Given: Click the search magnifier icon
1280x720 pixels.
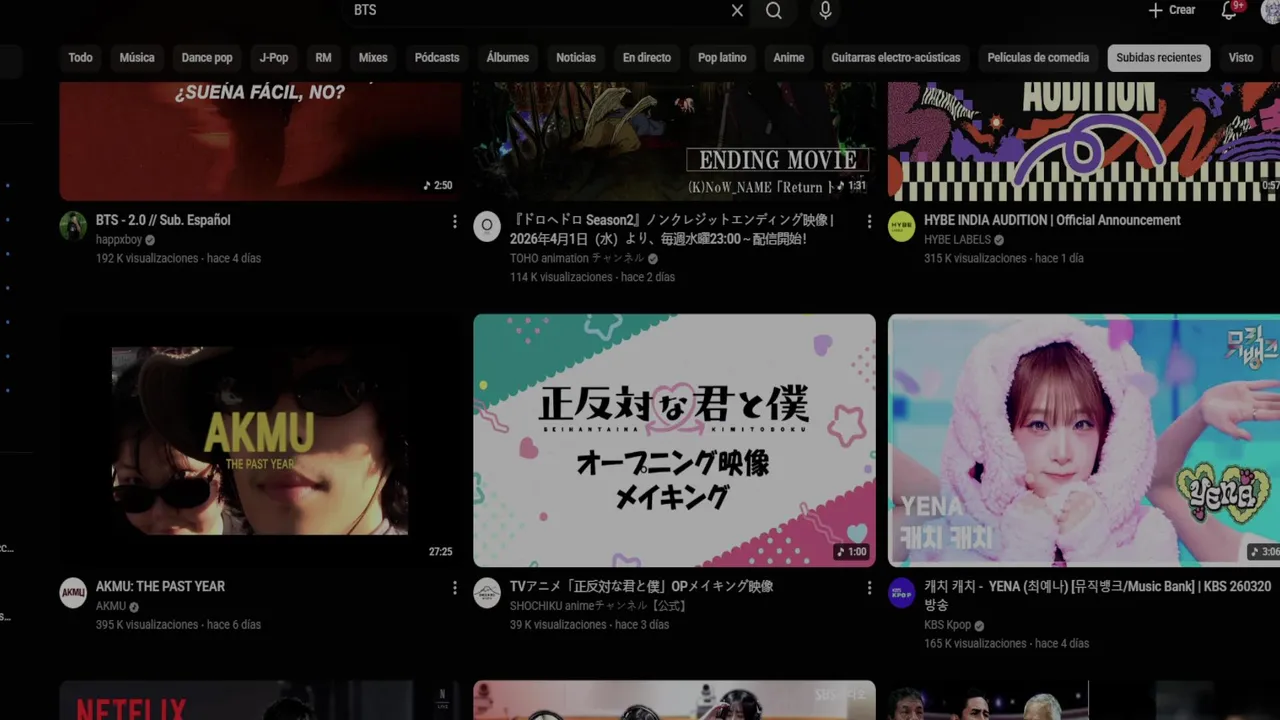Looking at the screenshot, I should click(774, 10).
